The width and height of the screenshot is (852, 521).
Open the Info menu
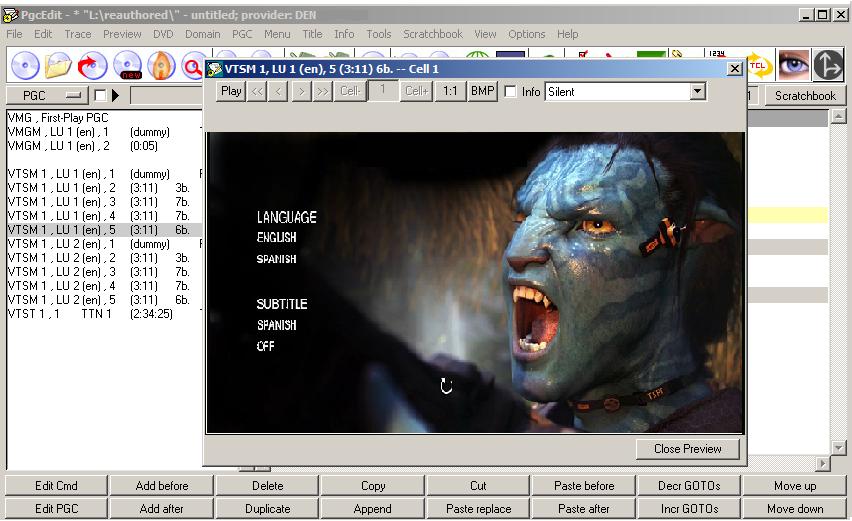(x=344, y=34)
